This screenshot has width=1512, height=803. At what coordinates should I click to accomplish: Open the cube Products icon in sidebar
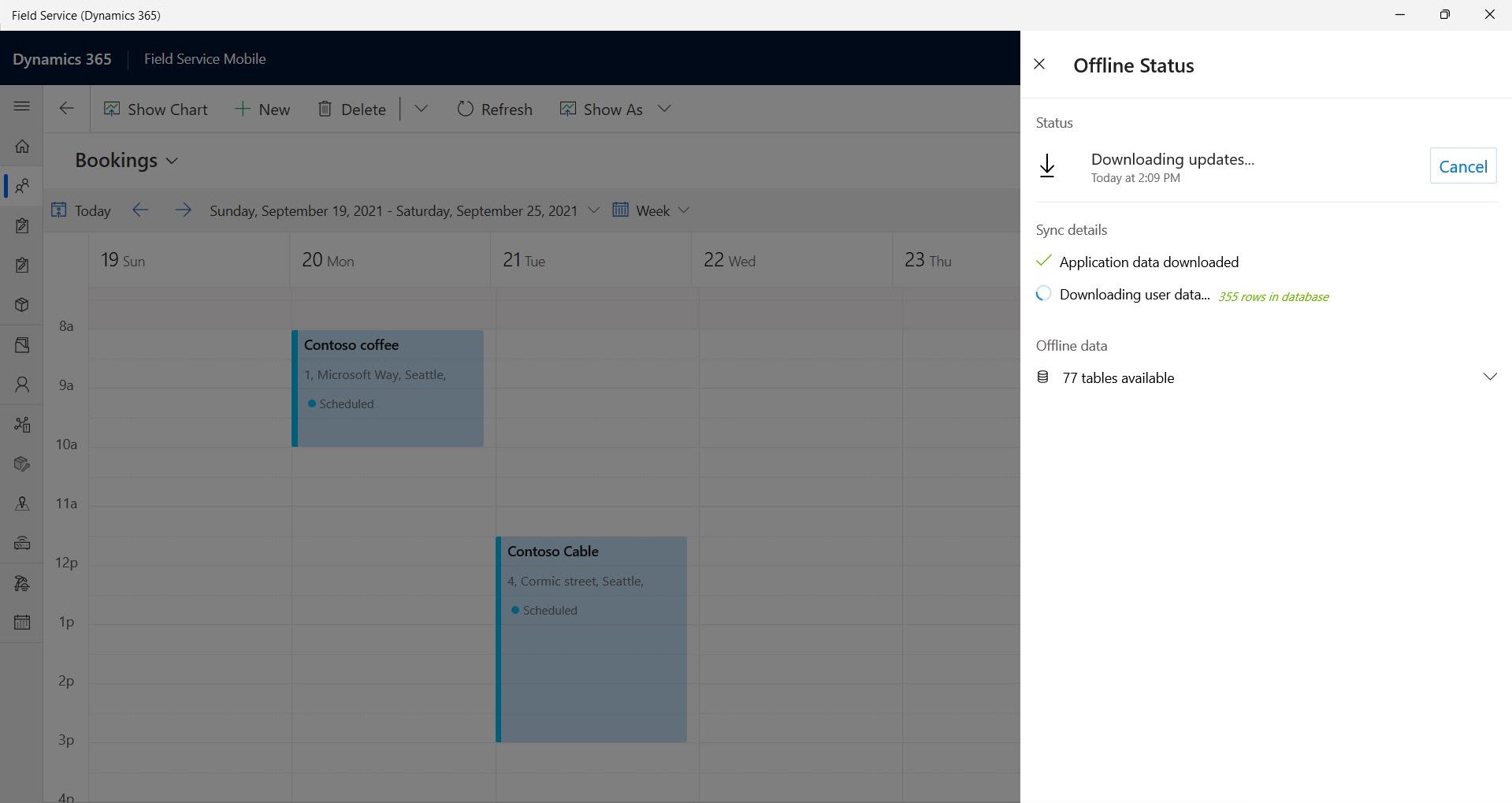click(x=22, y=305)
